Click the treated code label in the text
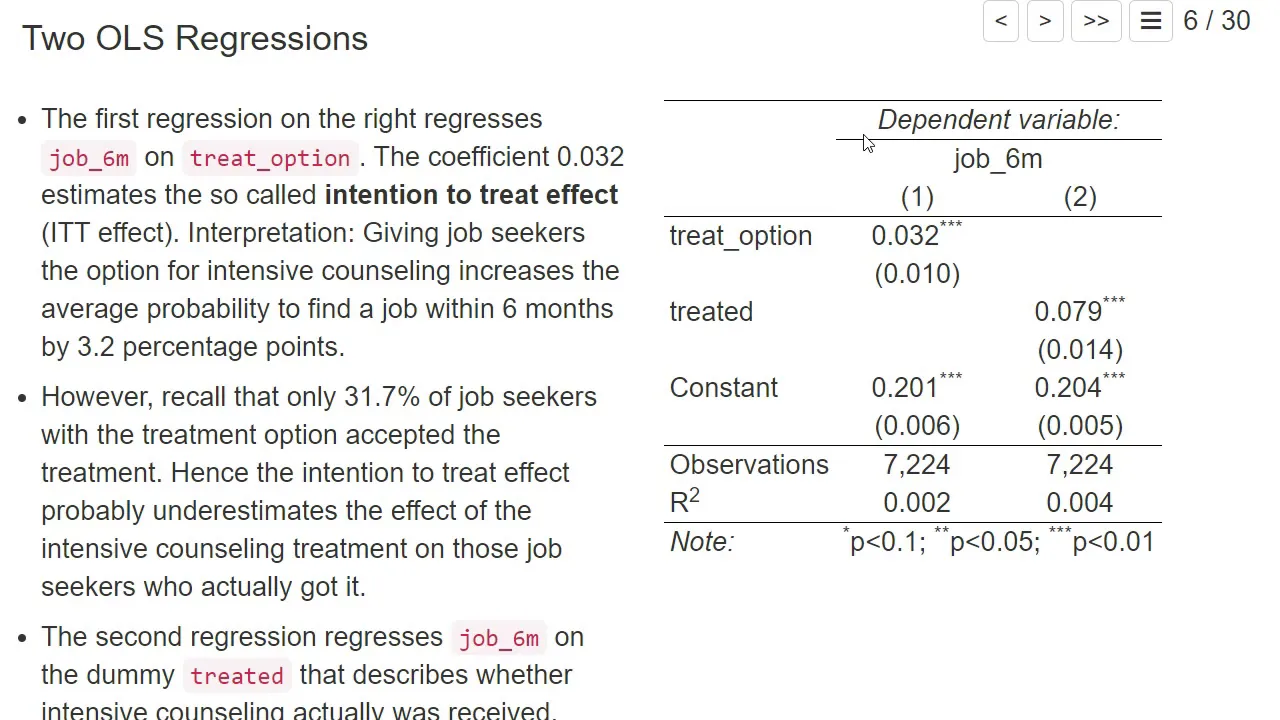Viewport: 1280px width, 720px height. [x=237, y=676]
